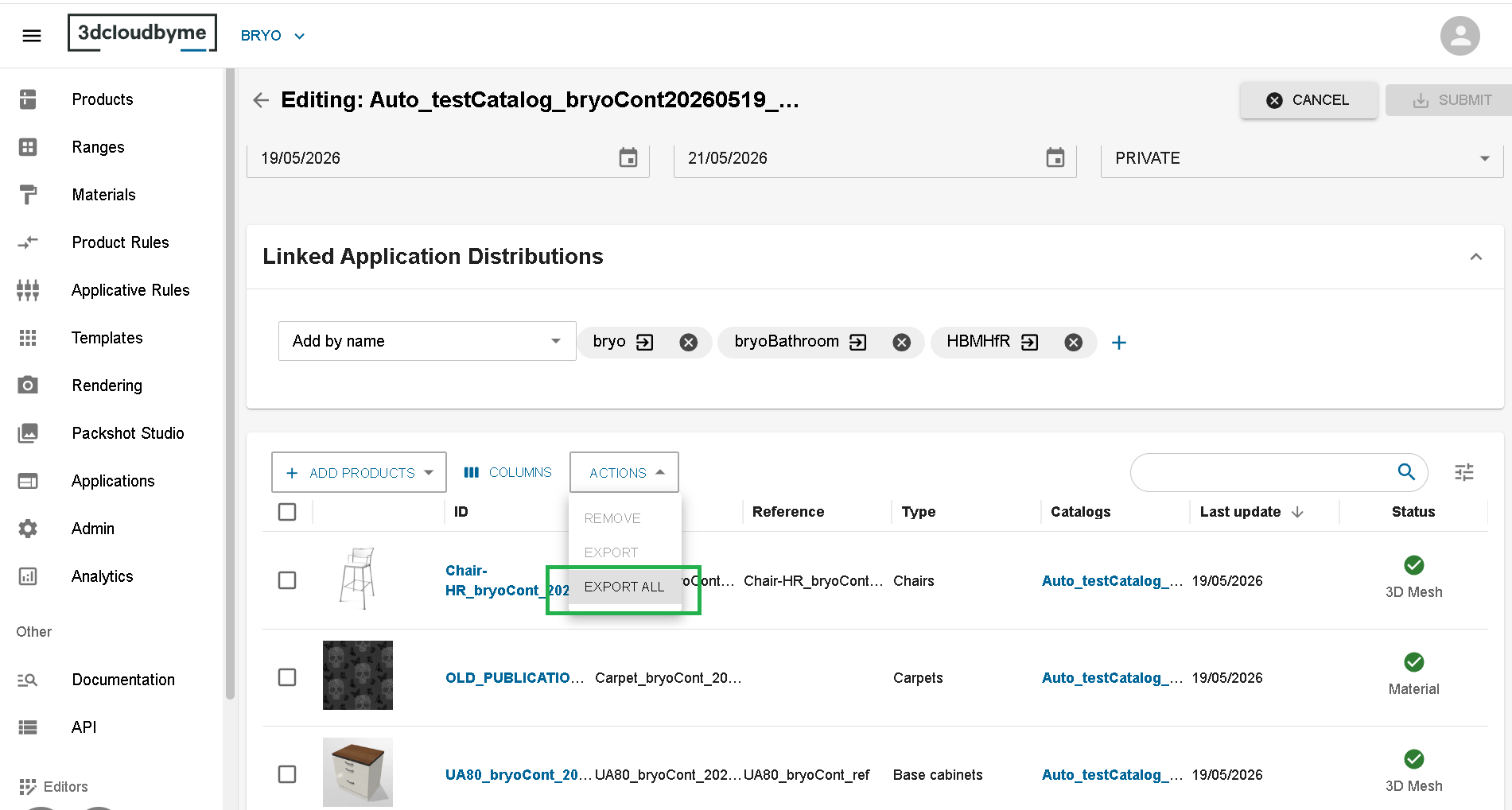The height and width of the screenshot is (810, 1512).
Task: Open Ranges in the sidebar
Action: click(x=98, y=147)
